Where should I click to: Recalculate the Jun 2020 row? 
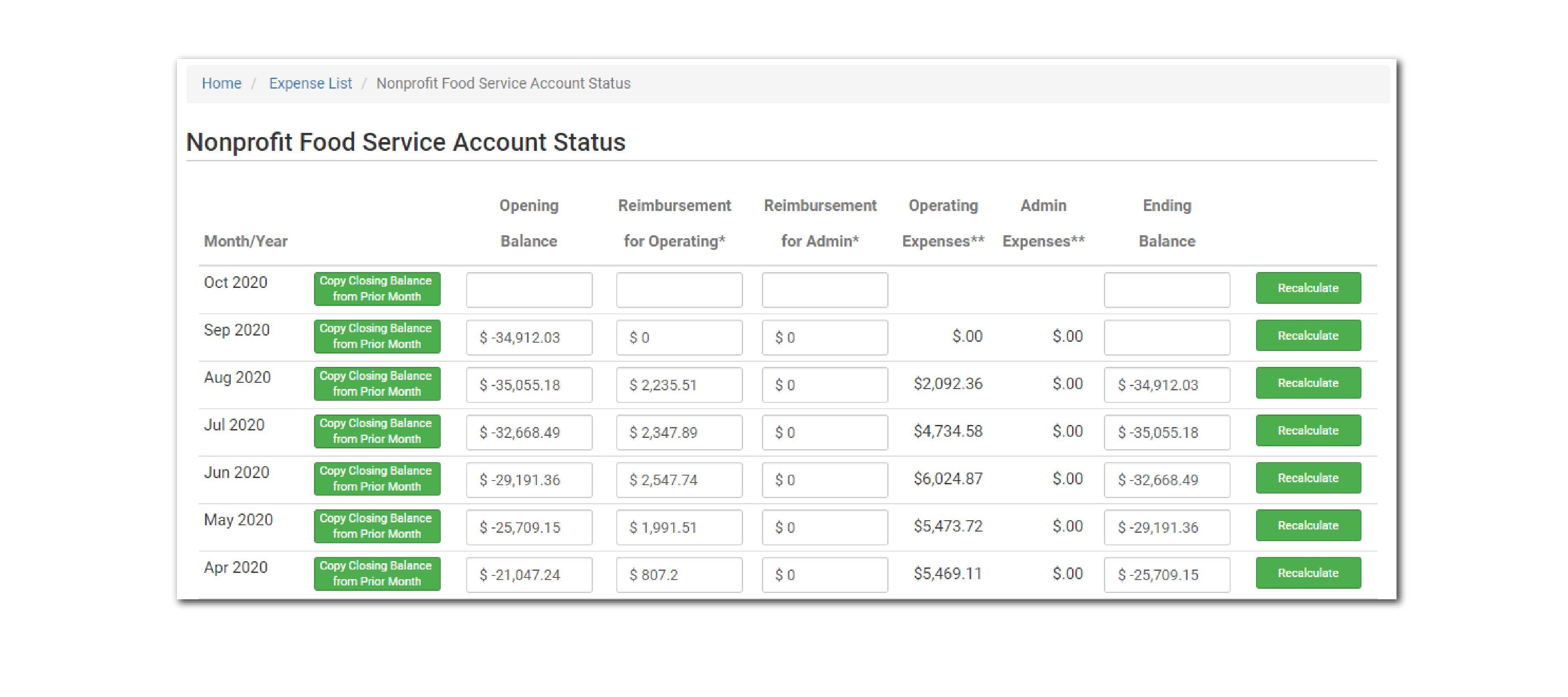[x=1308, y=478]
